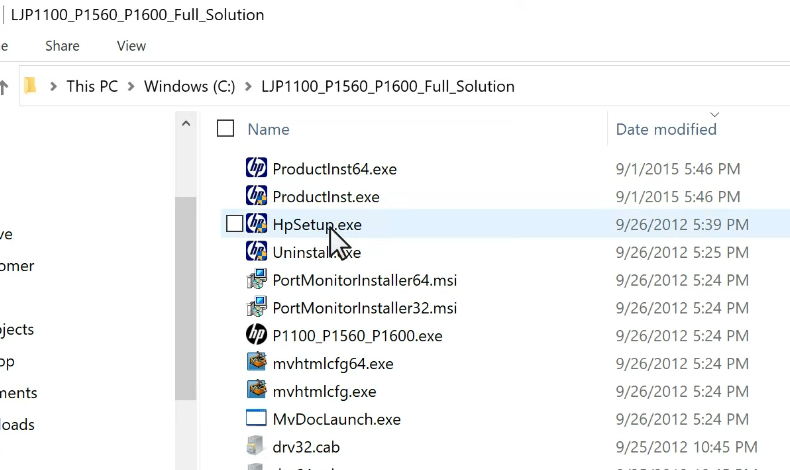Click the PortMonitorInstaller64.msi installer icon

pos(256,279)
